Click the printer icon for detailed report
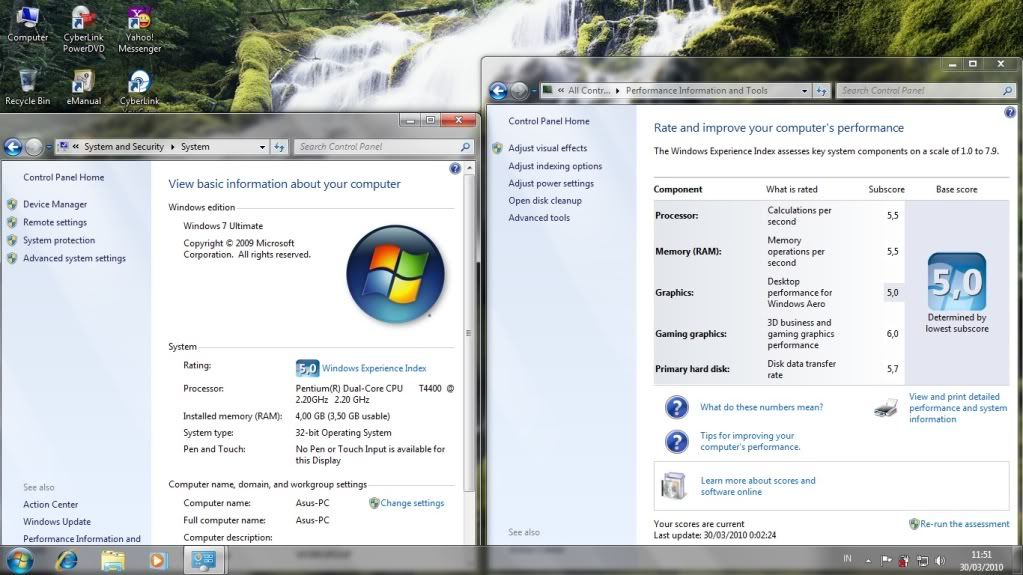This screenshot has width=1023, height=575. 886,408
